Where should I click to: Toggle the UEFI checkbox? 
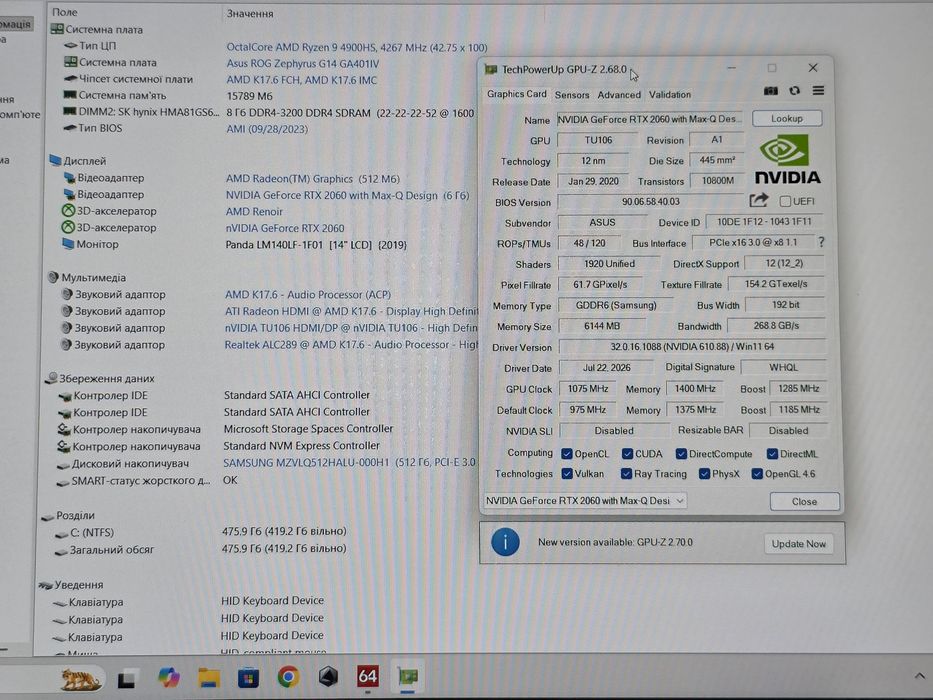click(785, 201)
